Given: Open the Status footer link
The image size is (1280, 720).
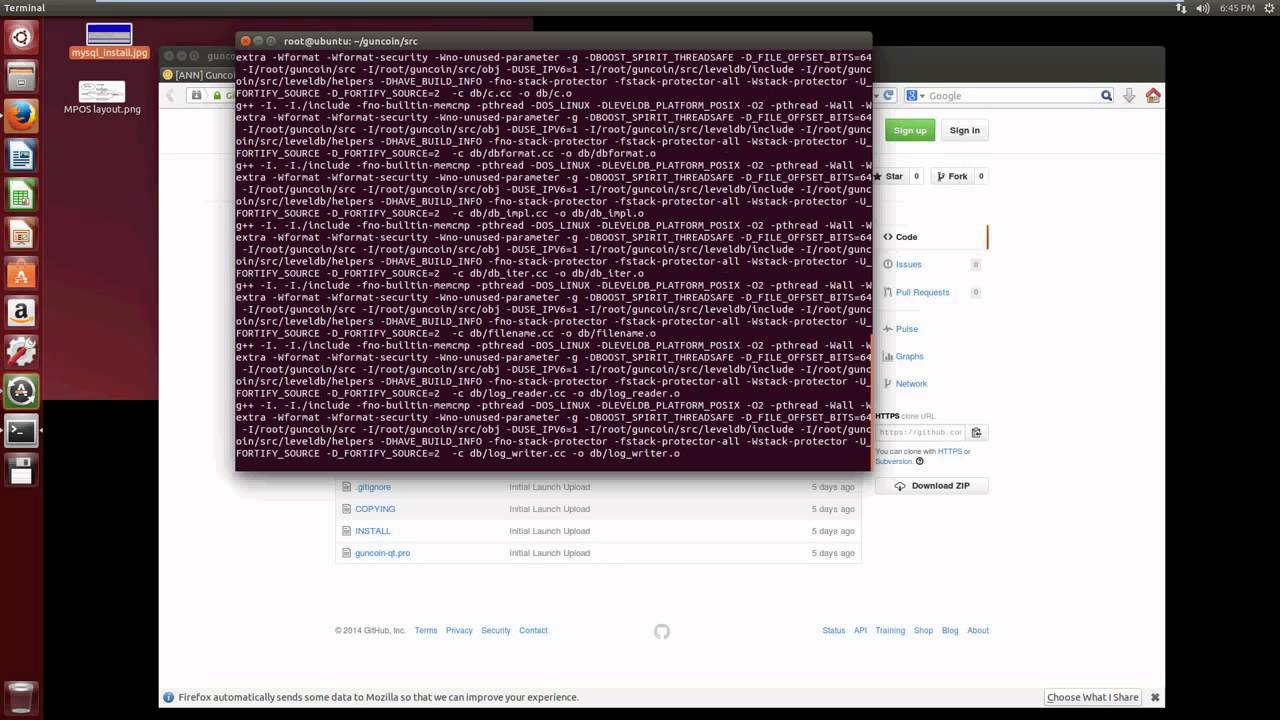Looking at the screenshot, I should coord(834,630).
